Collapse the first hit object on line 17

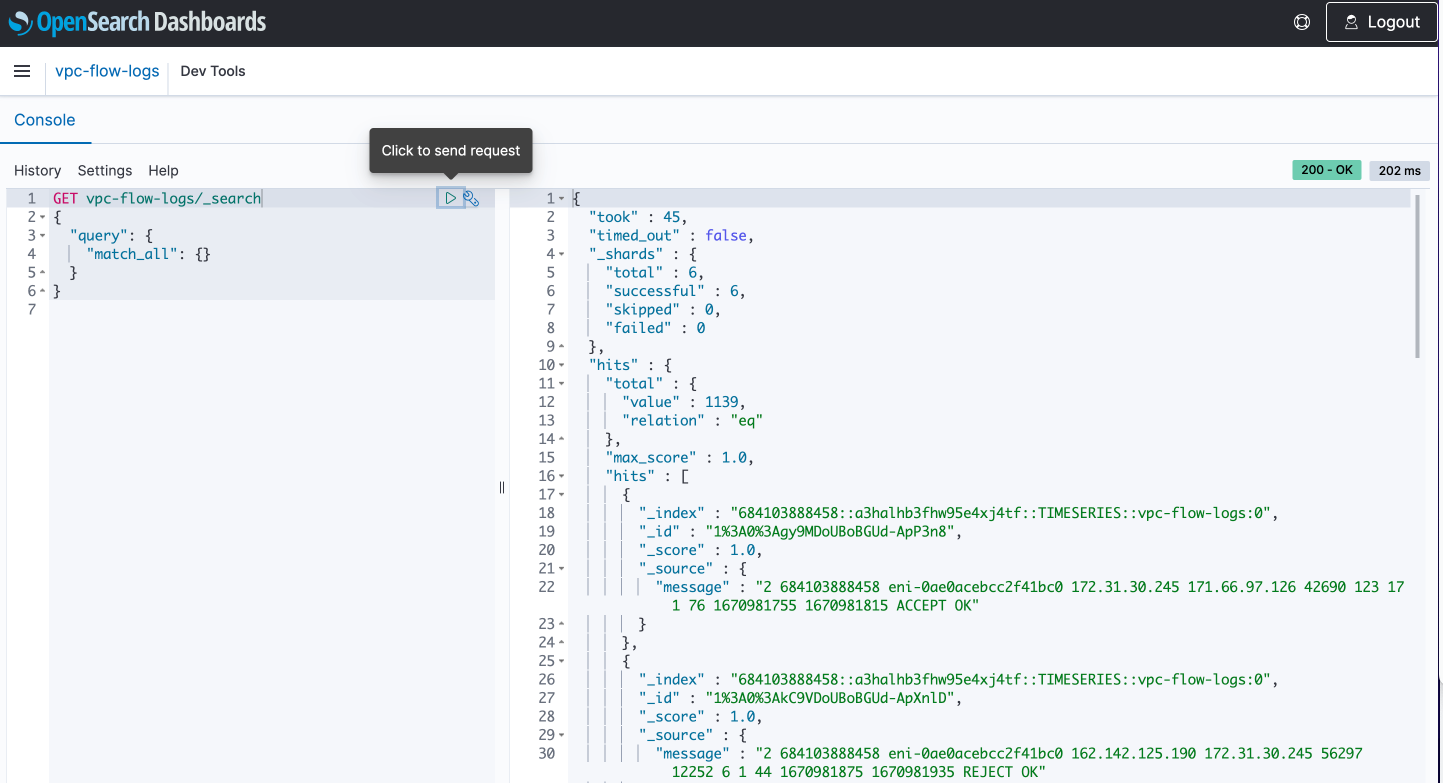561,495
